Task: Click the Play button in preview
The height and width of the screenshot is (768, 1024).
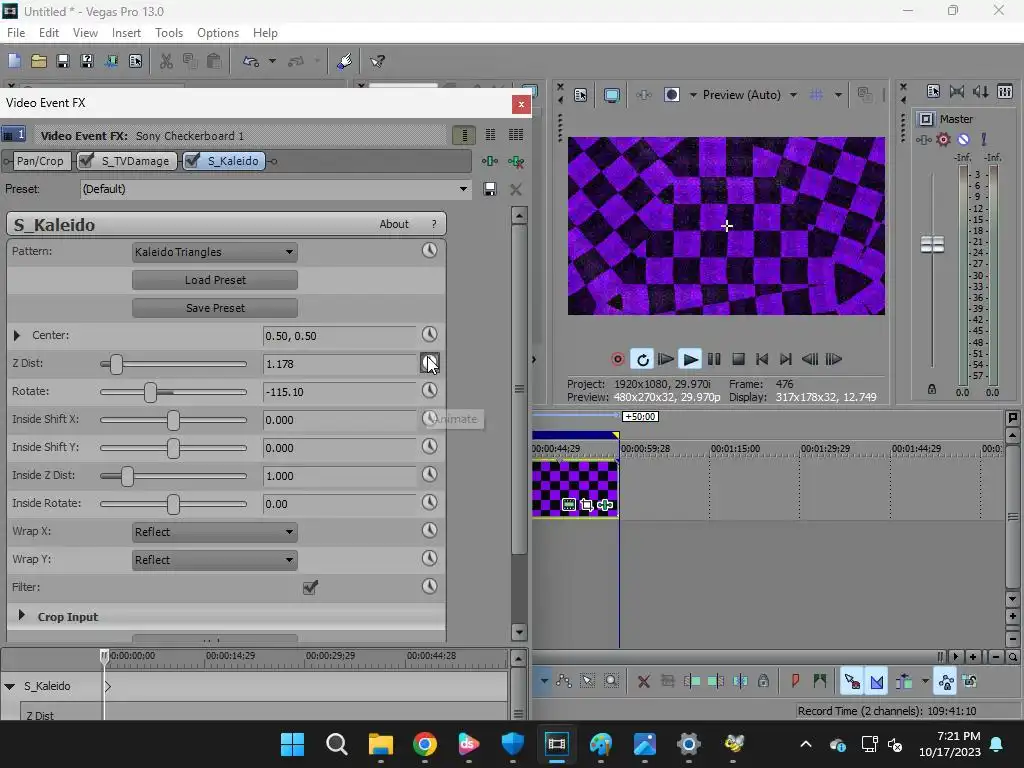Action: pyautogui.click(x=690, y=359)
